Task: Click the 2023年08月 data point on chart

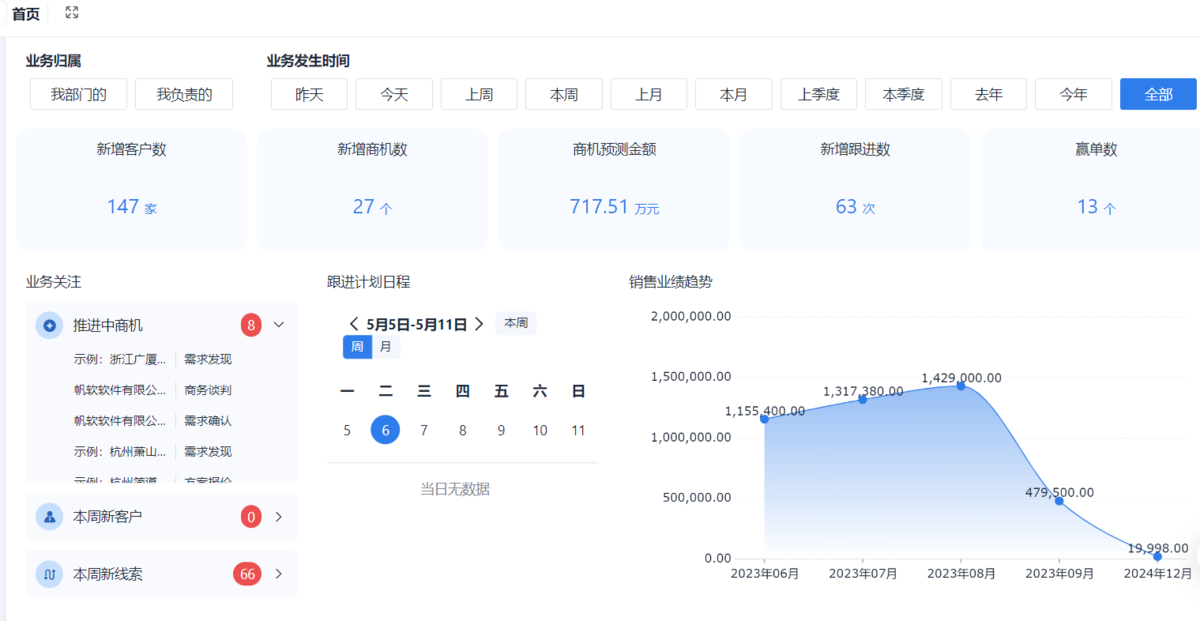Action: [961, 385]
